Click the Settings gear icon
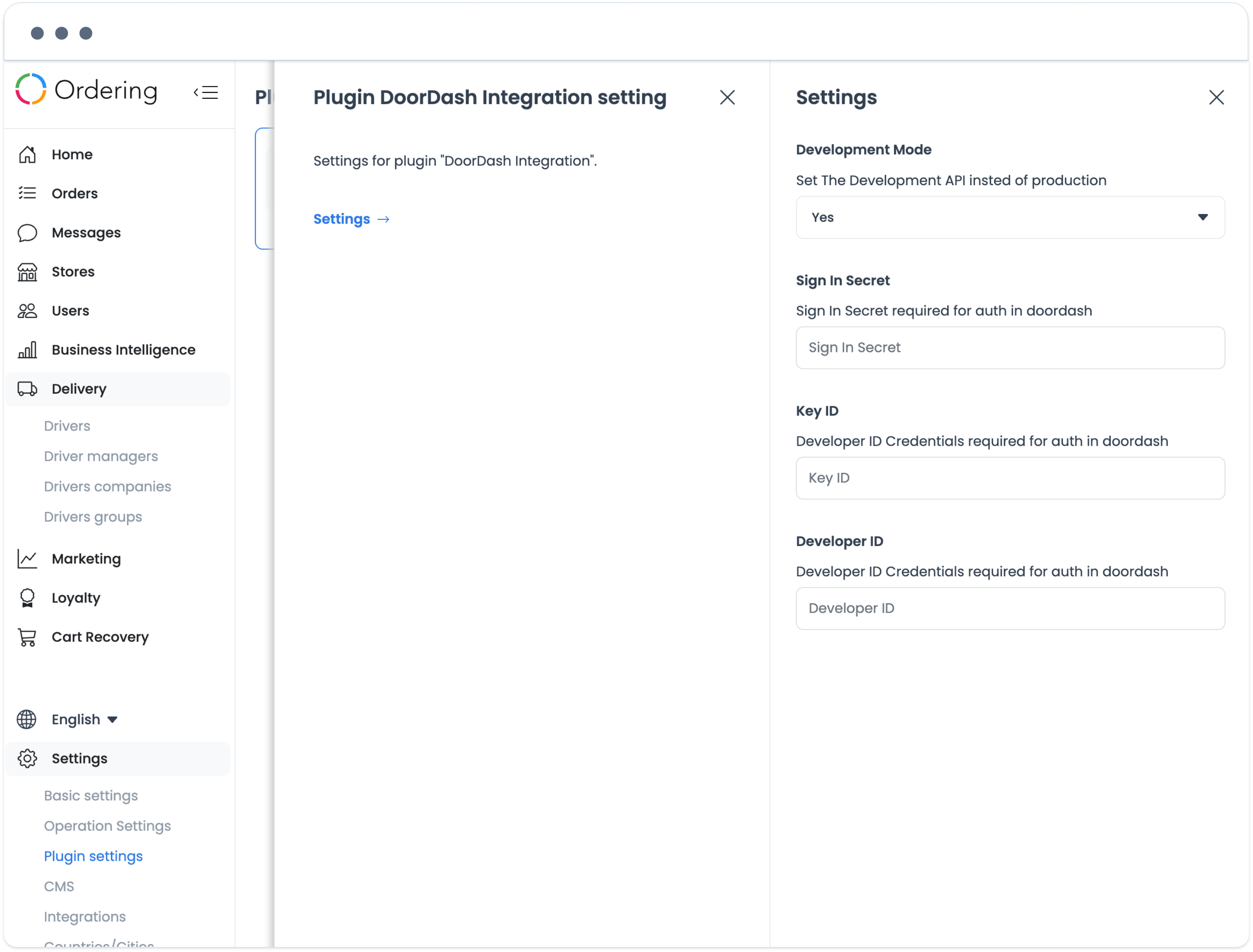This screenshot has width=1253, height=952. point(27,758)
